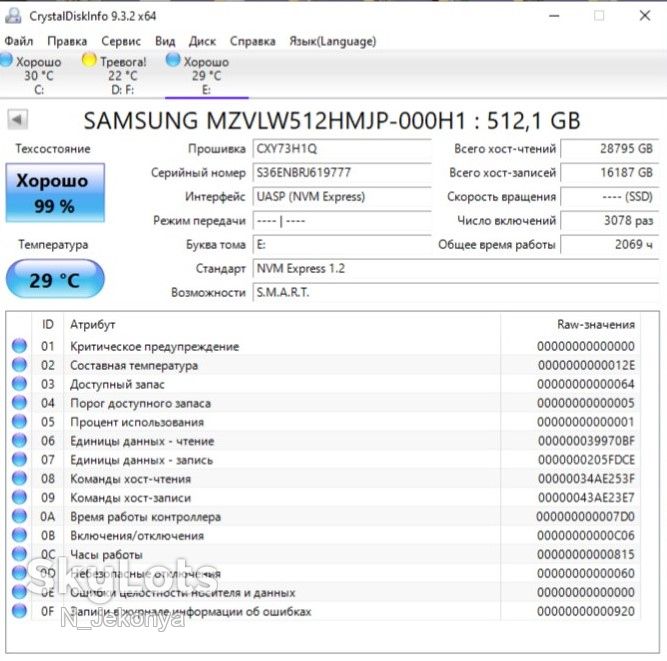The height and width of the screenshot is (661, 667).
Task: Click total working time value 2069 ч
Action: pyautogui.click(x=609, y=245)
